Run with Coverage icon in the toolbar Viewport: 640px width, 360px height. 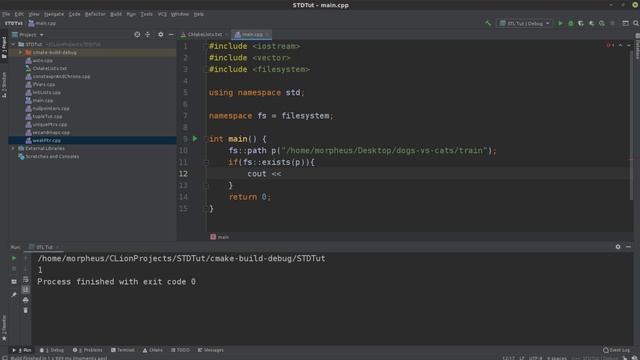tap(581, 23)
